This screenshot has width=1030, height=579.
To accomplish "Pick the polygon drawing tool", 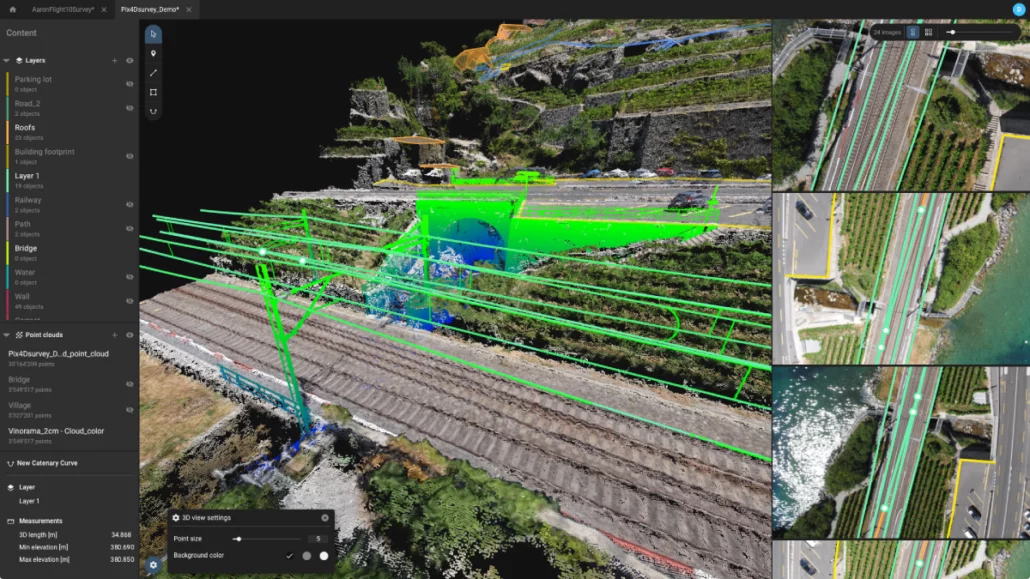I will pyautogui.click(x=153, y=92).
